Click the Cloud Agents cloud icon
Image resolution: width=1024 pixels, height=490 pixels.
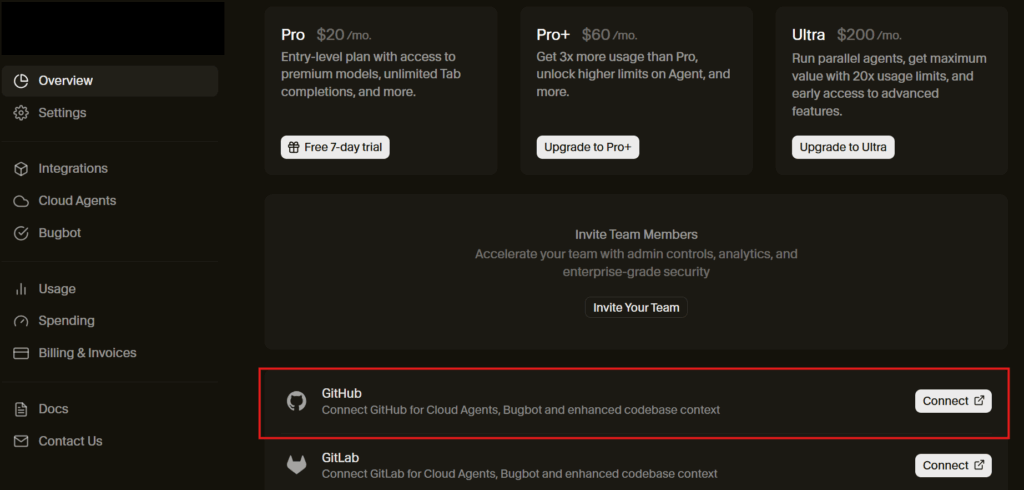21,201
